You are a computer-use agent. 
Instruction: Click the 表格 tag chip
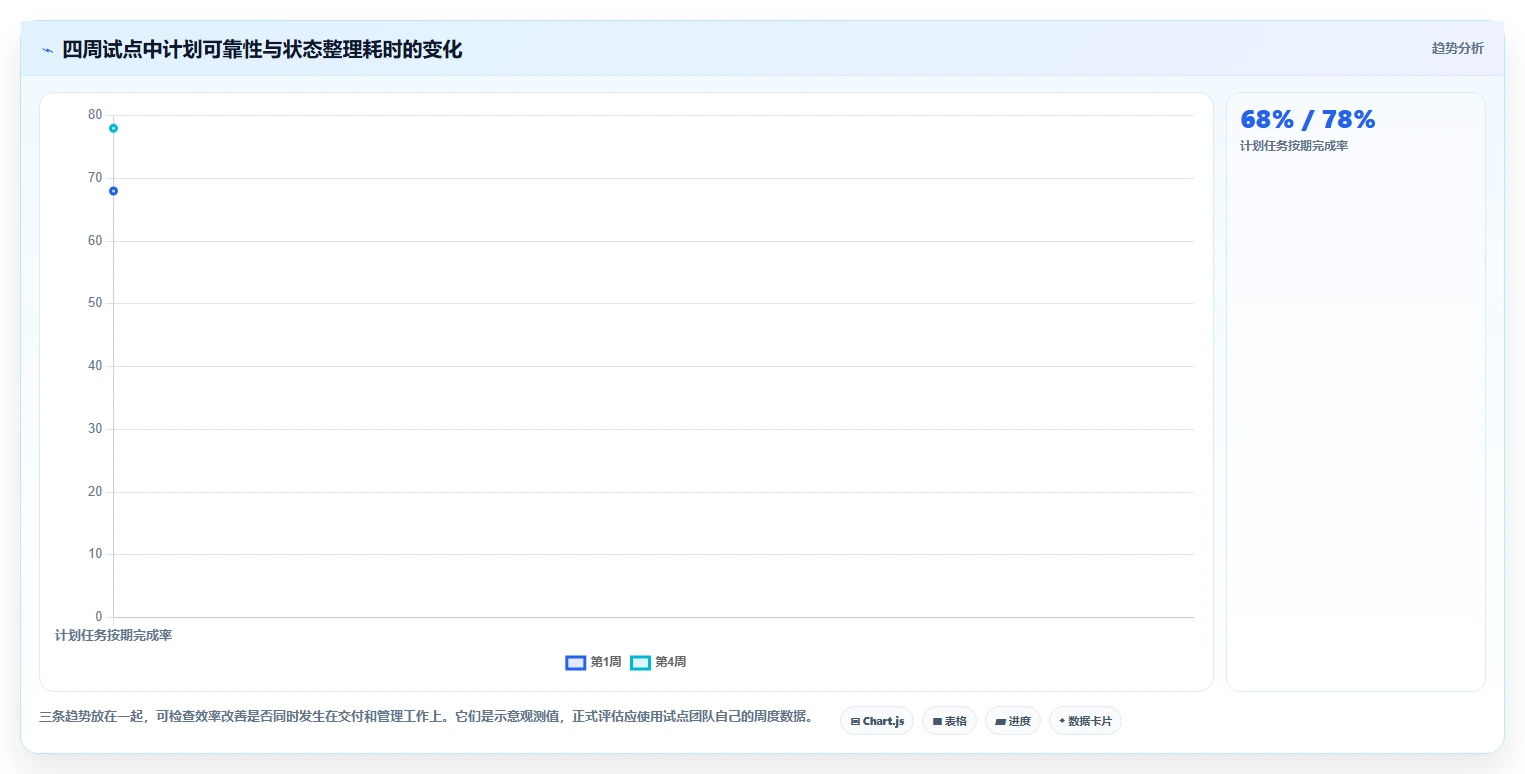click(x=949, y=721)
